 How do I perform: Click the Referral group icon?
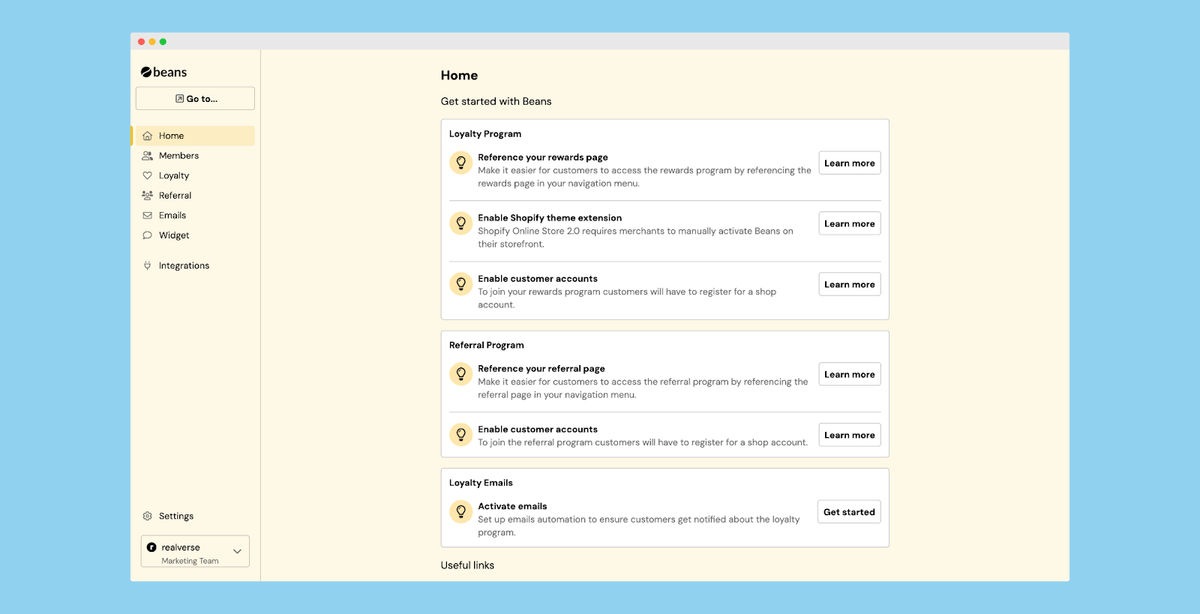pyautogui.click(x=147, y=196)
